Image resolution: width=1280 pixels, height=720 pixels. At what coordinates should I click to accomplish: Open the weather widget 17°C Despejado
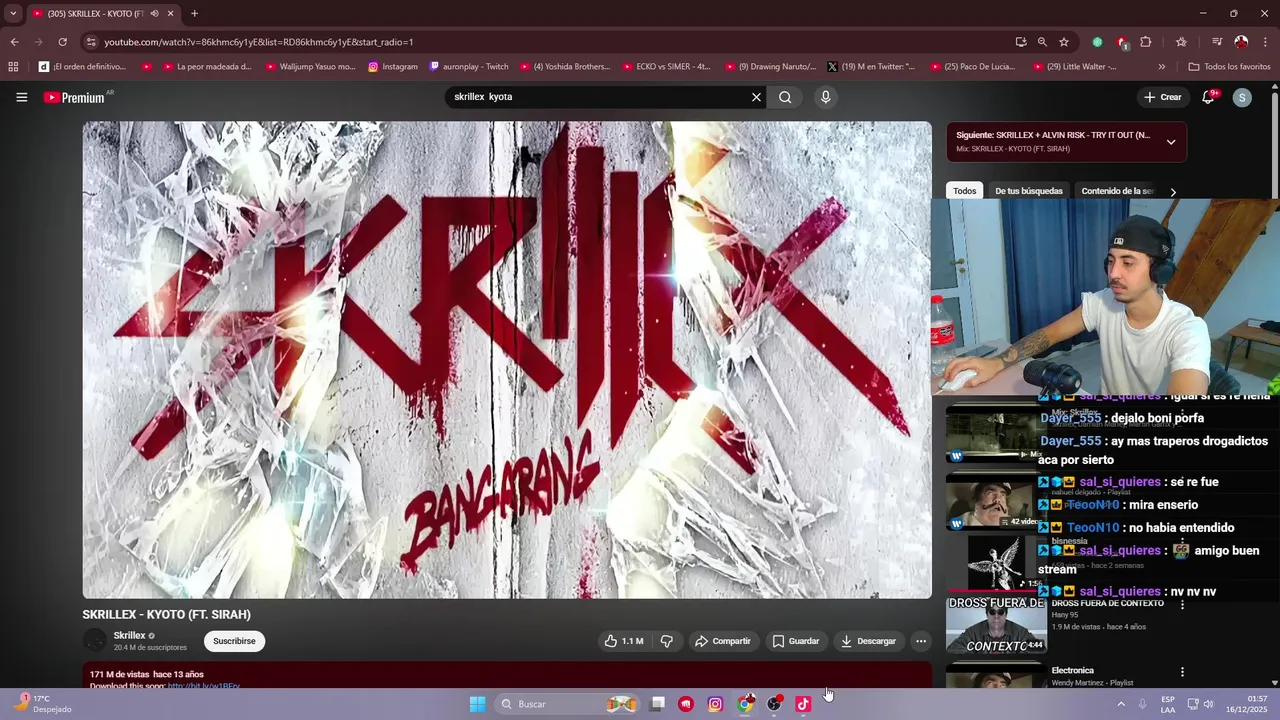coord(43,704)
